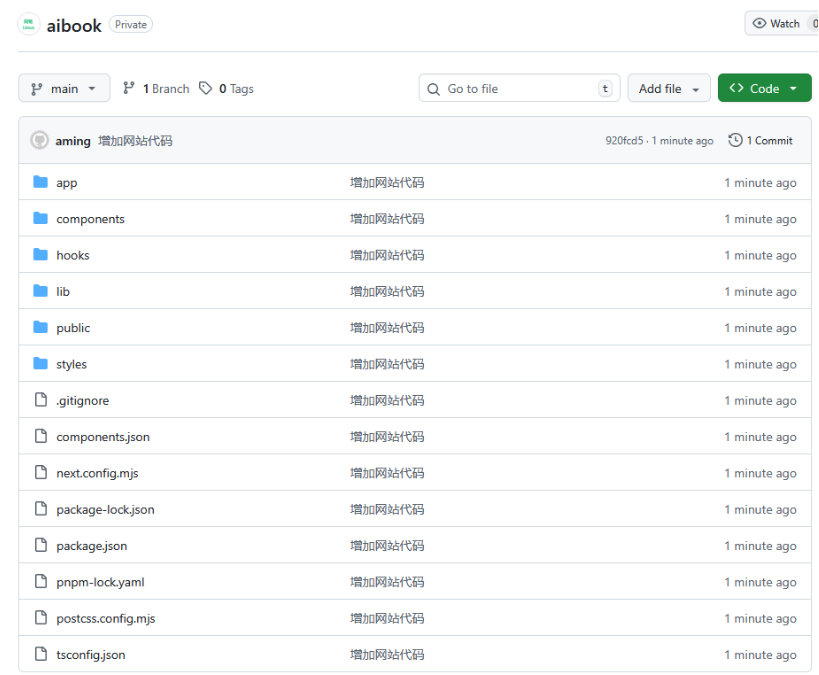819x675 pixels.
Task: Click the Private visibility badge
Action: point(131,24)
